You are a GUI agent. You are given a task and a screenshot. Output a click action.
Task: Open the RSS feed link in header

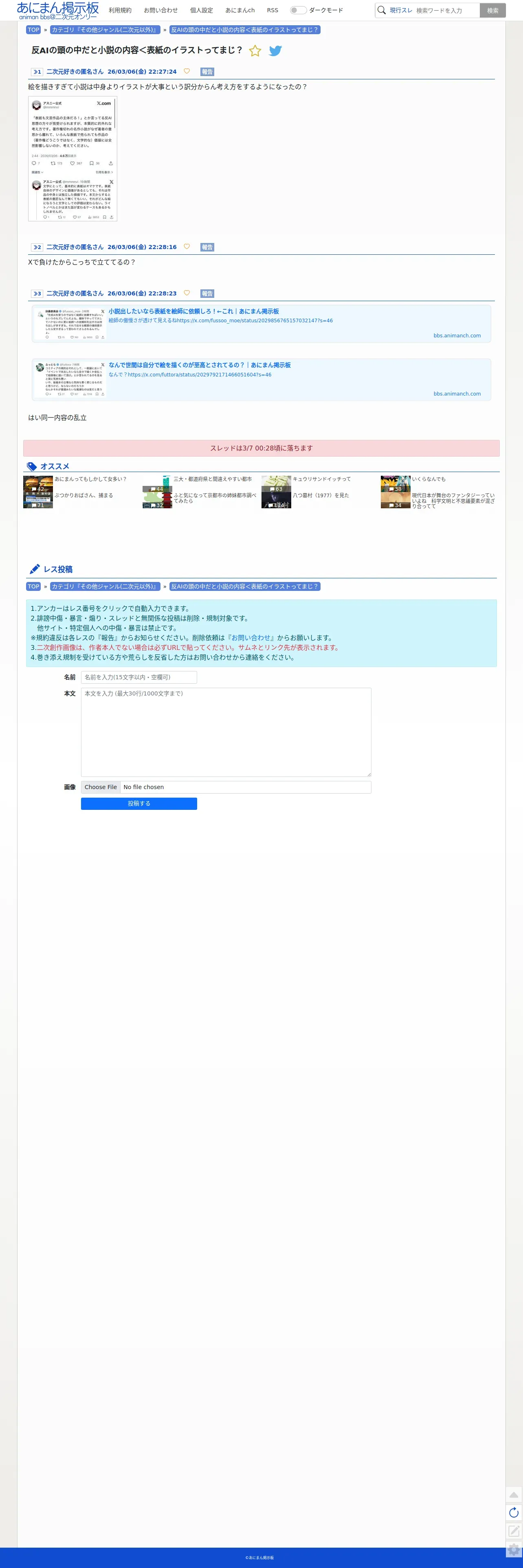coord(272,10)
